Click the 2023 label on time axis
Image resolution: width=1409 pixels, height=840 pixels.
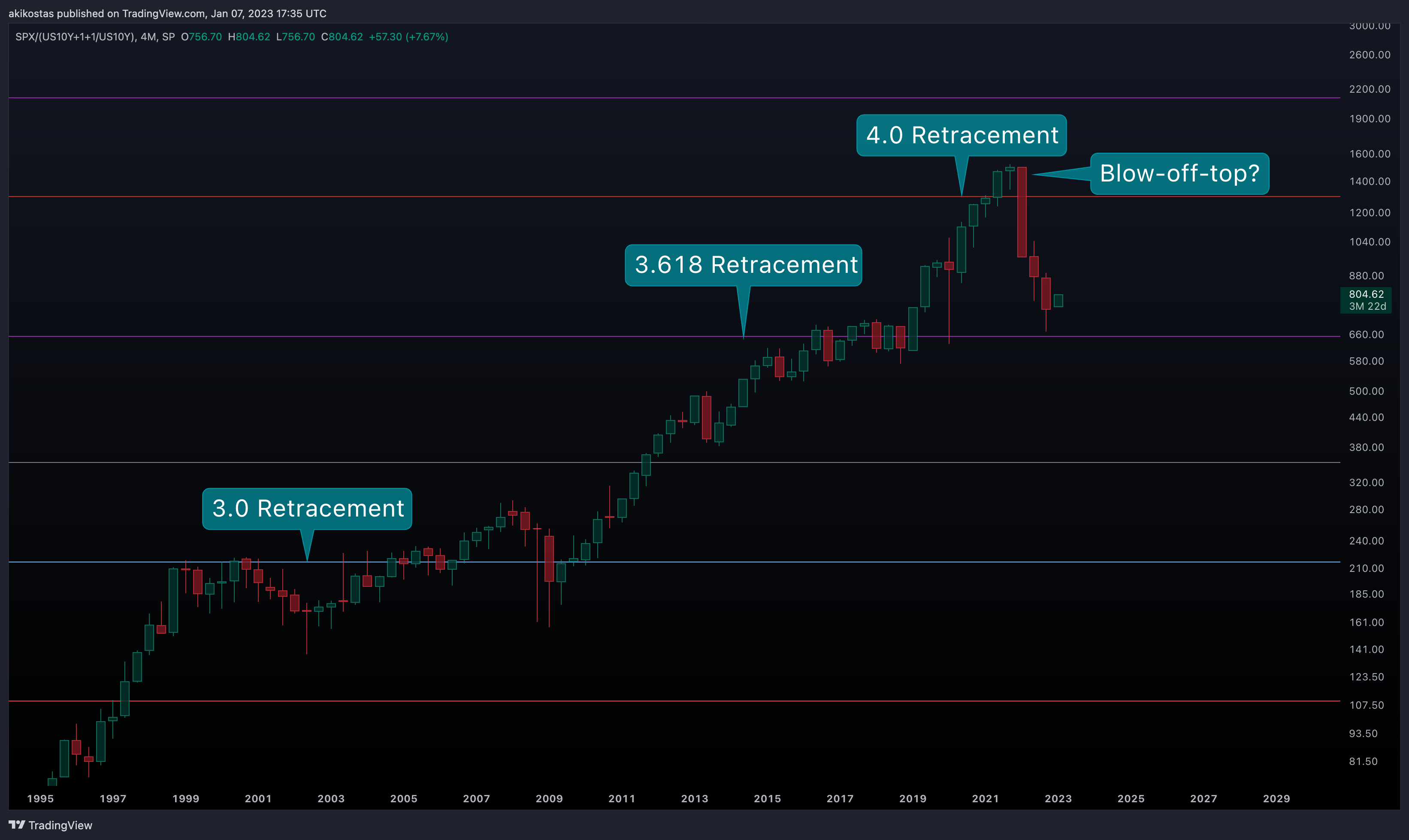tap(1058, 799)
